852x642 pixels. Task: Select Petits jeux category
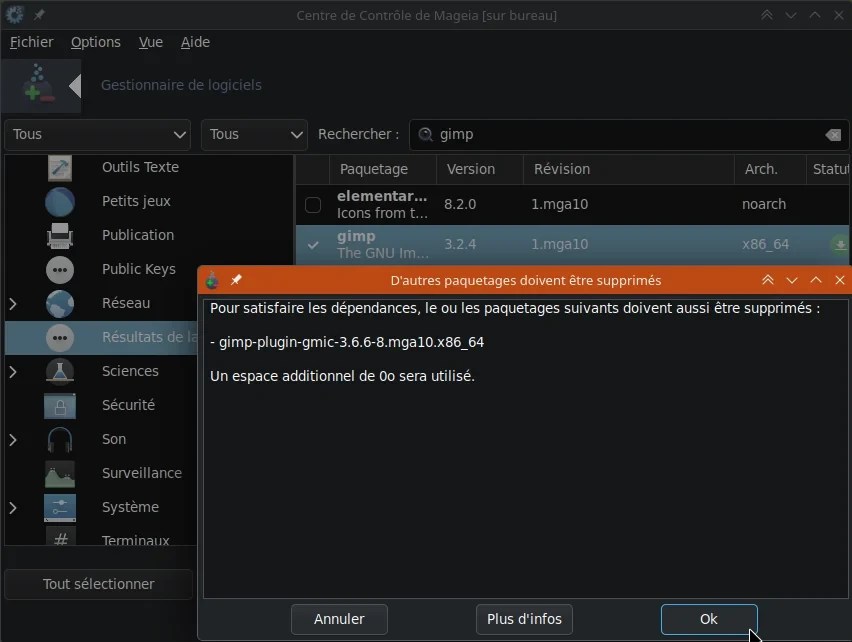[136, 202]
